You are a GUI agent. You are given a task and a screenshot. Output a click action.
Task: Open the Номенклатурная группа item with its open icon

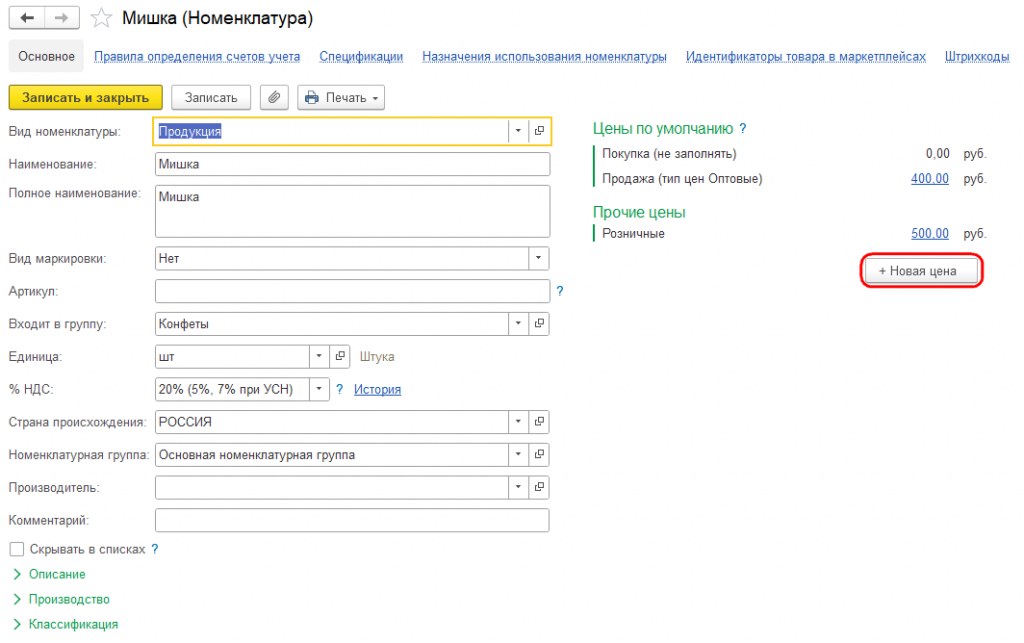pyautogui.click(x=539, y=454)
